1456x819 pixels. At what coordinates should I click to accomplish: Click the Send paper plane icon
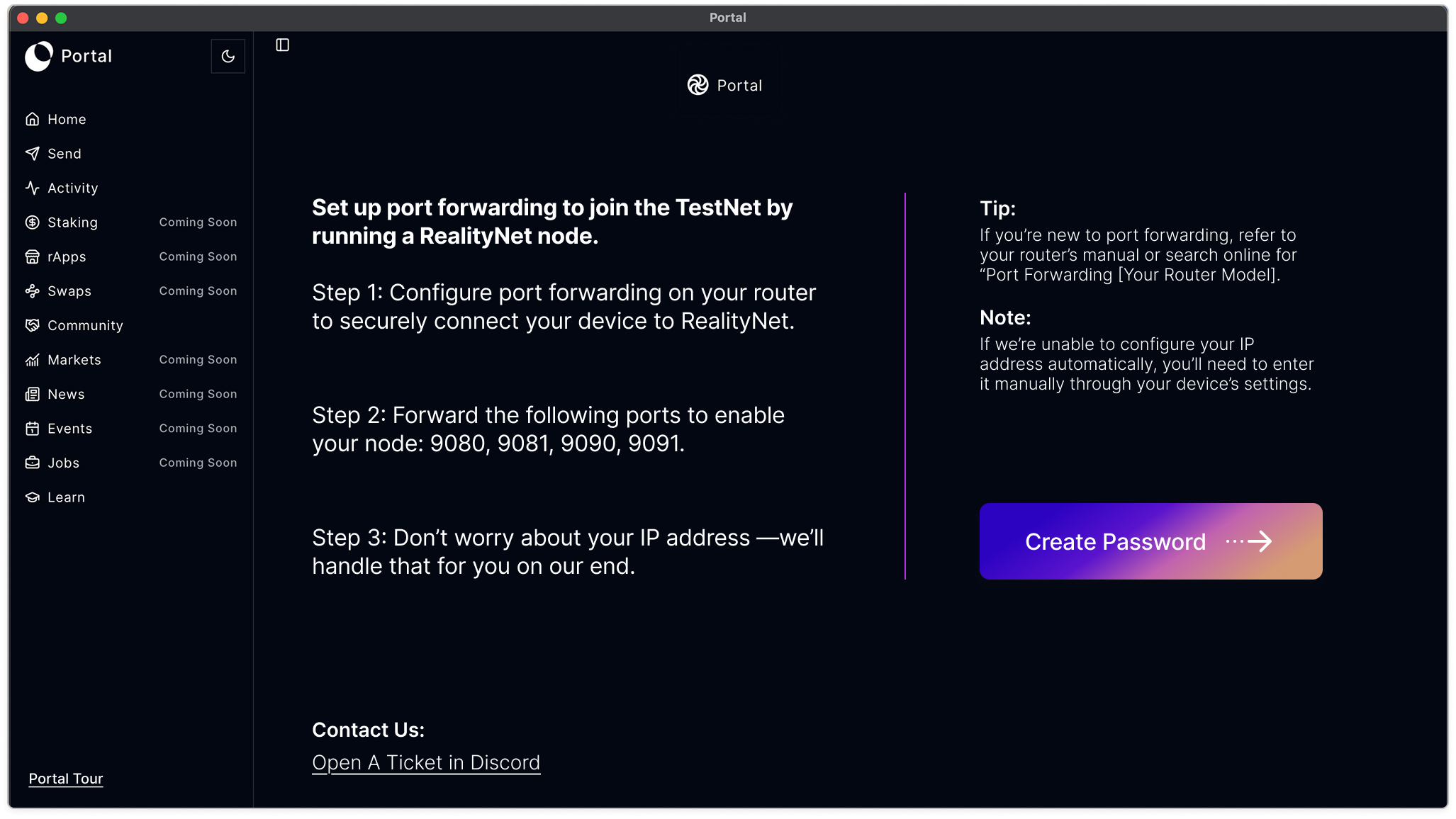(x=33, y=154)
